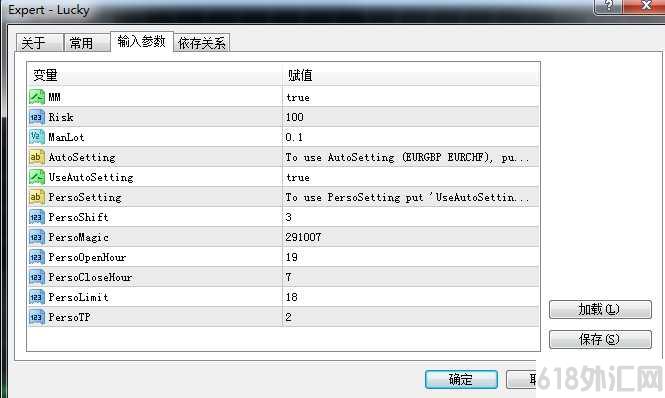Click the 保存 (S) button
This screenshot has width=665, height=398.
click(600, 339)
